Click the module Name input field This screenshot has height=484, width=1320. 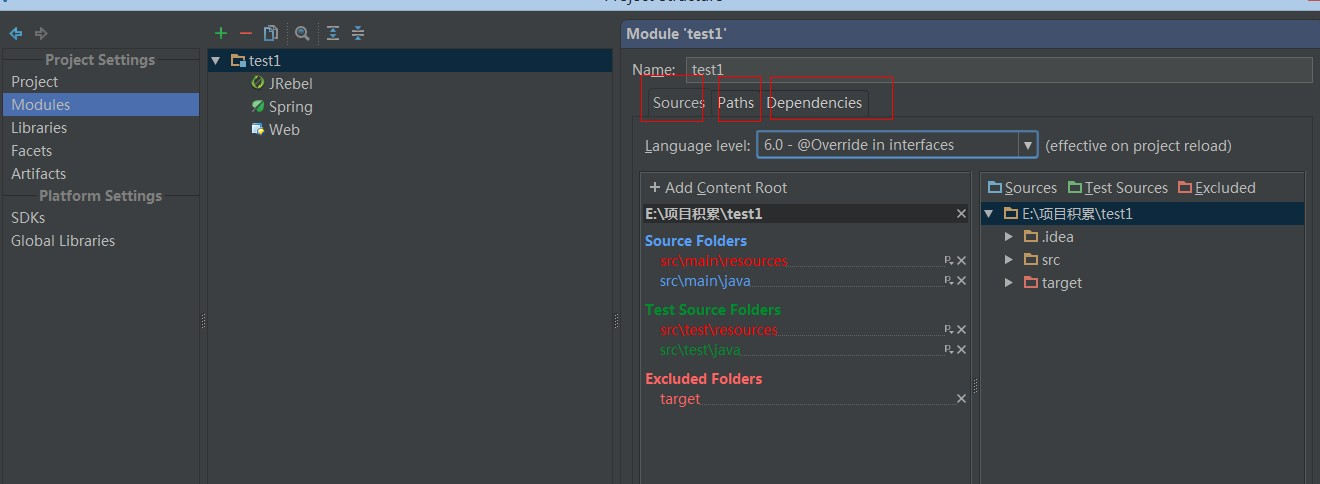tap(998, 70)
